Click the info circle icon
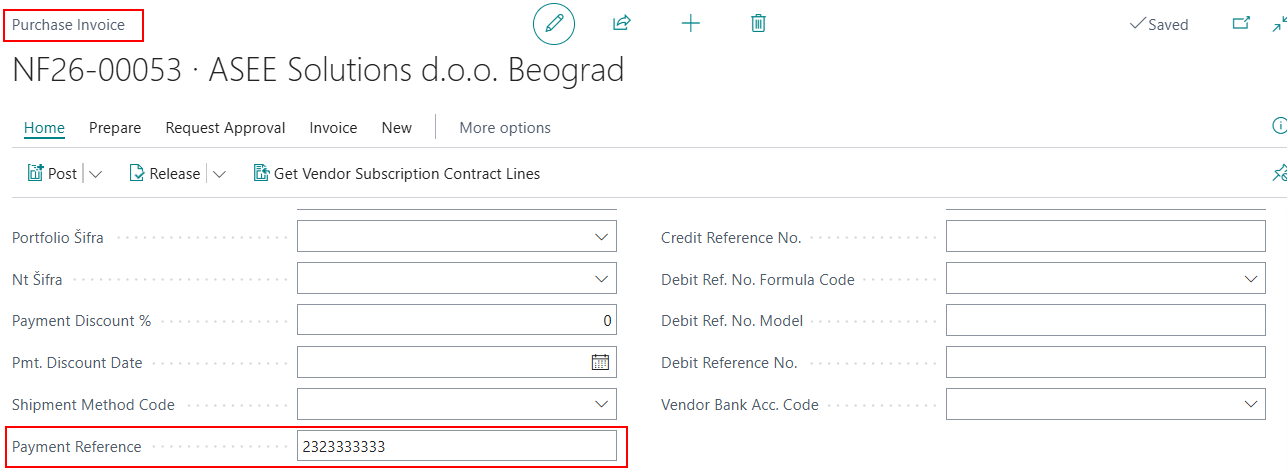This screenshot has width=1287, height=474. (1279, 126)
